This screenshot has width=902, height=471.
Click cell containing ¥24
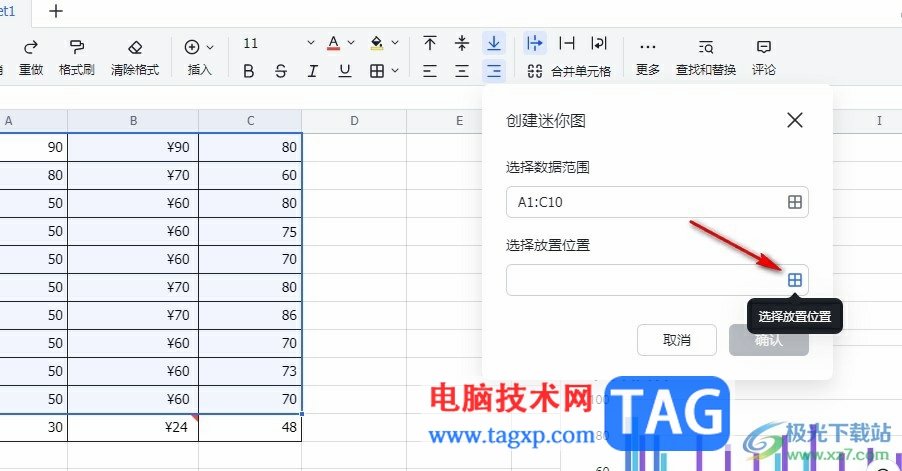tap(133, 427)
